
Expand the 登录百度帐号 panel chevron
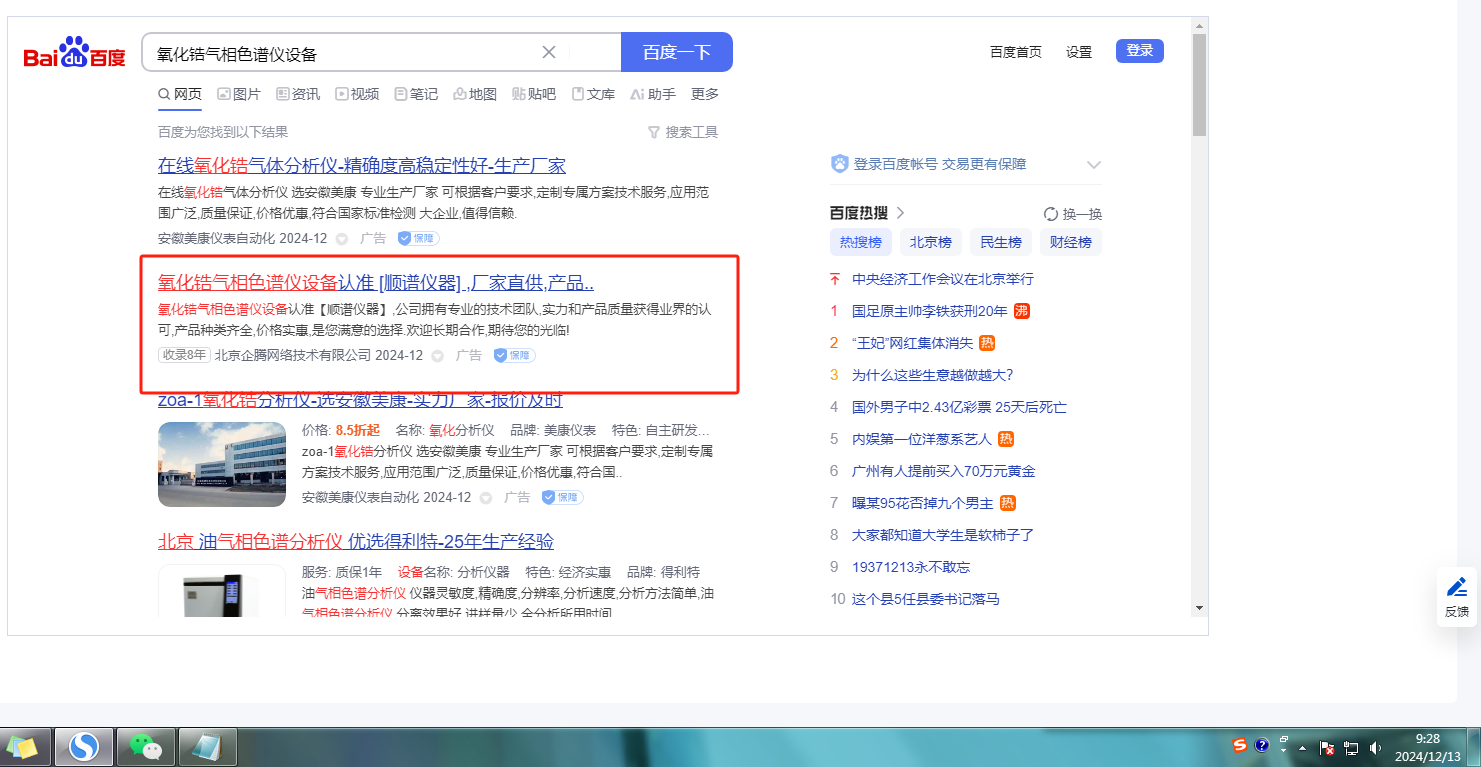[1093, 165]
